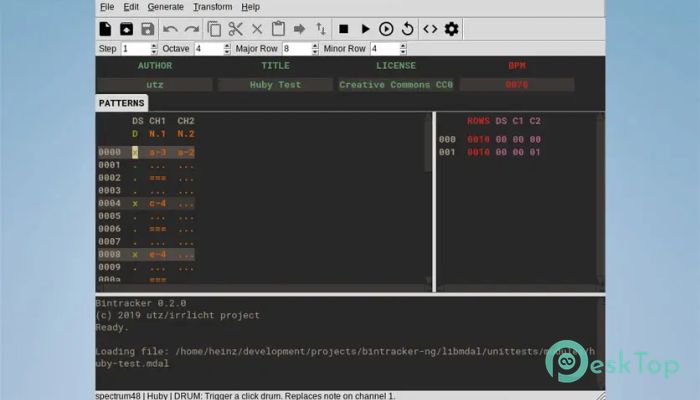Select the CH2 note in row 0000
The height and width of the screenshot is (400, 700).
pyautogui.click(x=186, y=152)
